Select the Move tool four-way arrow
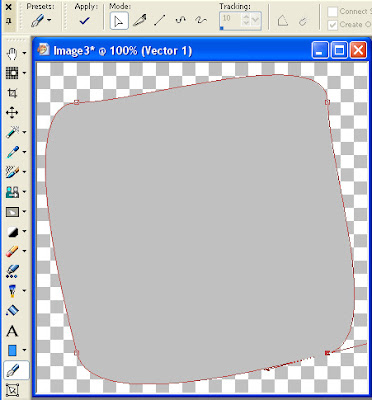 tap(12, 113)
